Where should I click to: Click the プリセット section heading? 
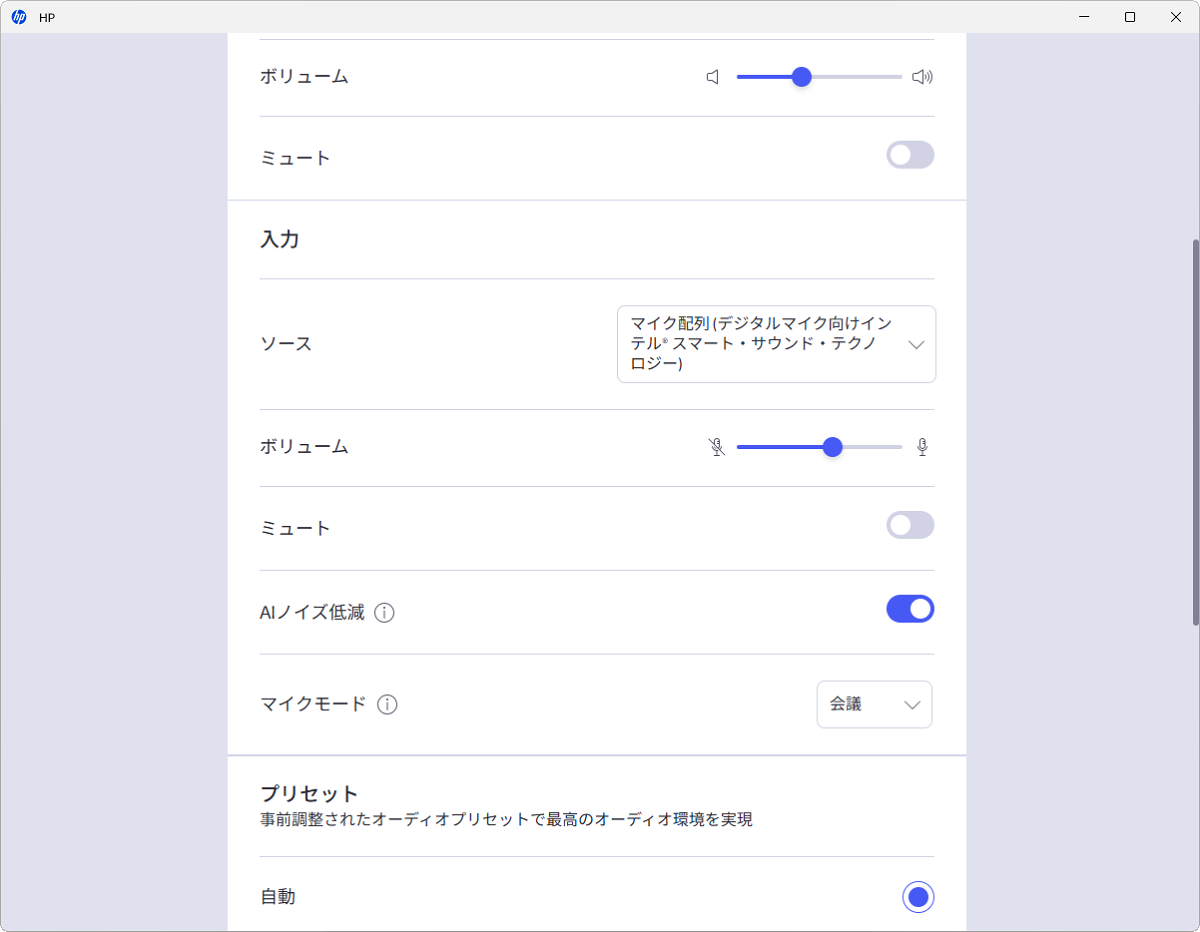(309, 794)
